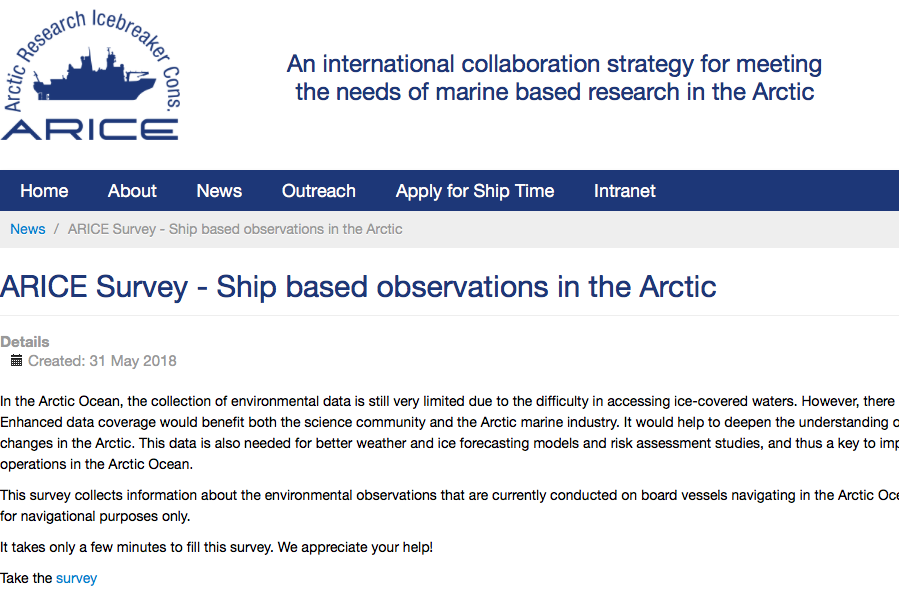Open the Home menu item
The height and width of the screenshot is (600, 899).
pos(44,190)
